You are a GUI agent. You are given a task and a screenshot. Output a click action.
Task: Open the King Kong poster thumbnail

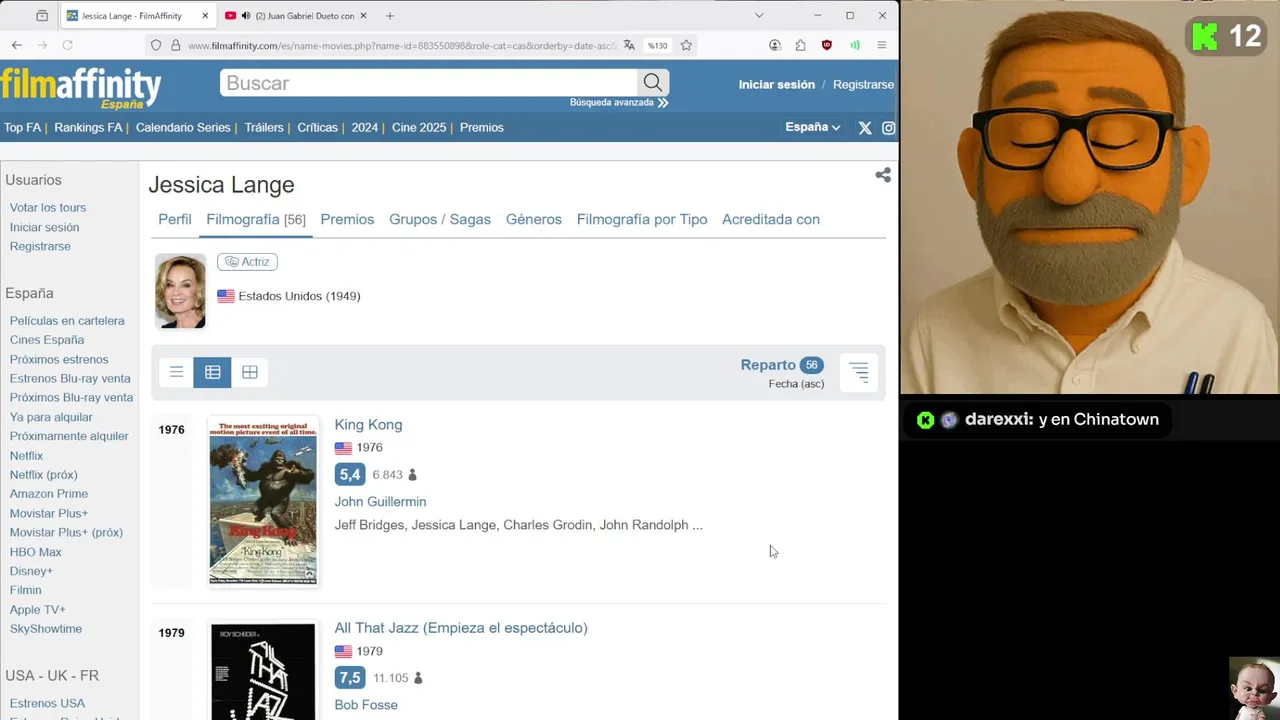[263, 501]
